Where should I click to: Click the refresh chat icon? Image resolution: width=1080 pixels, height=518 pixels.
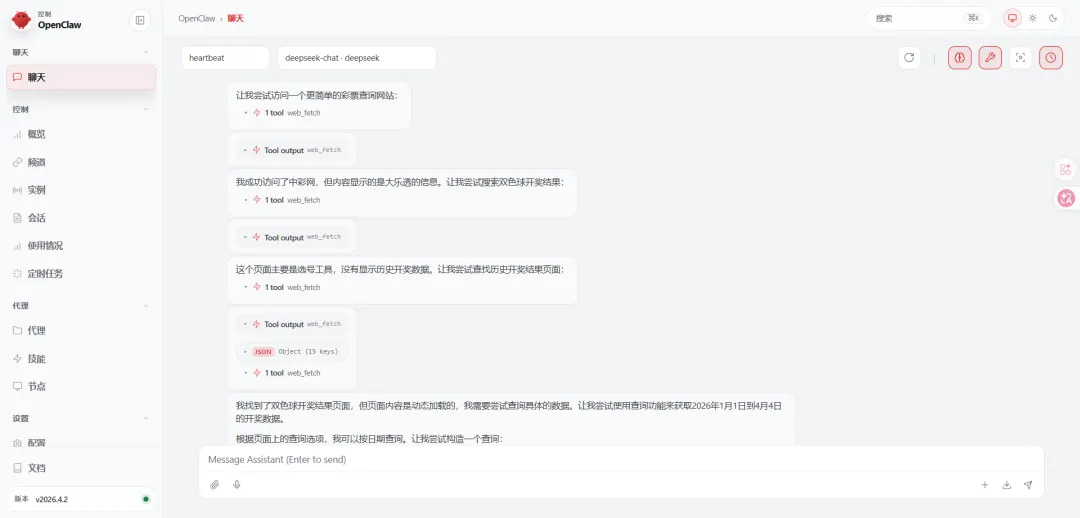pos(909,58)
